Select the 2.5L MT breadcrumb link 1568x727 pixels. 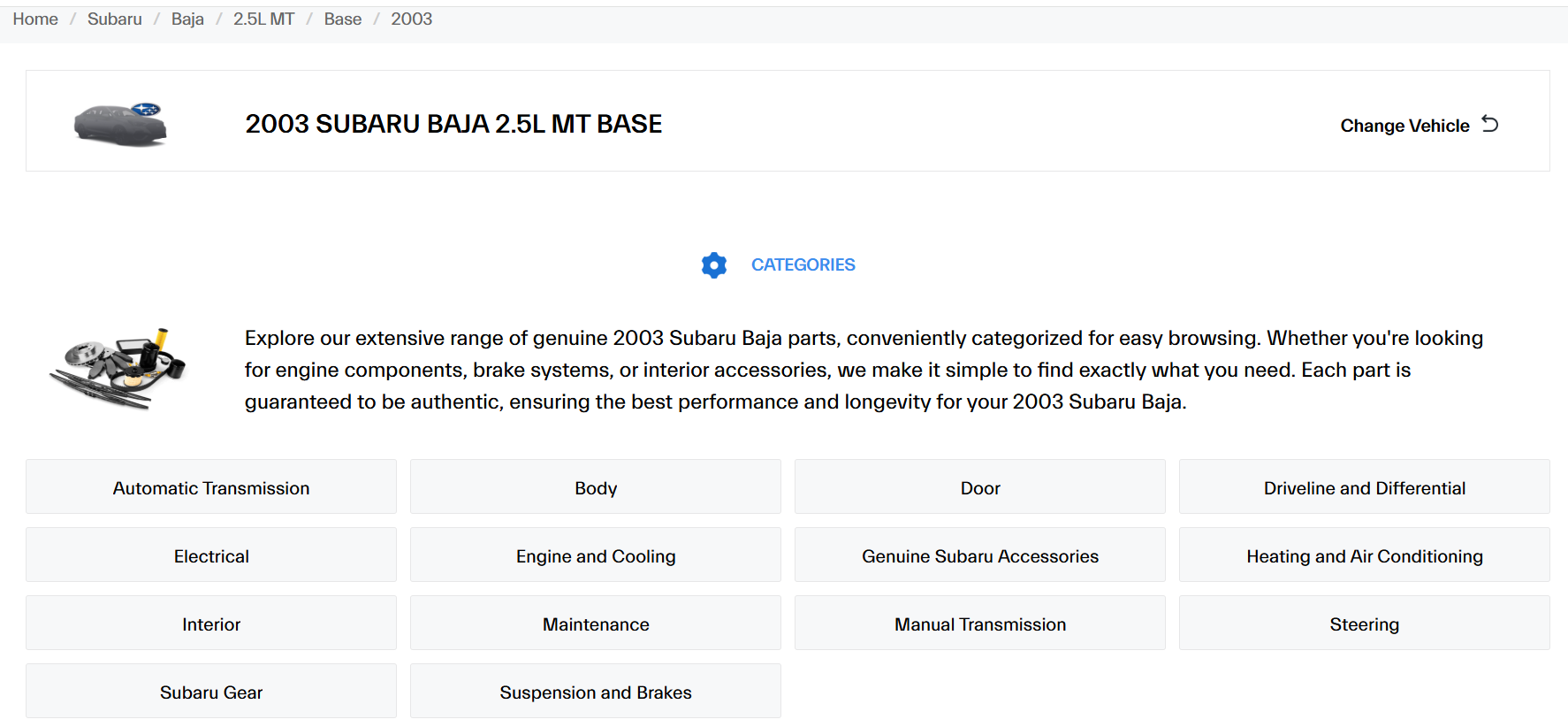click(263, 19)
